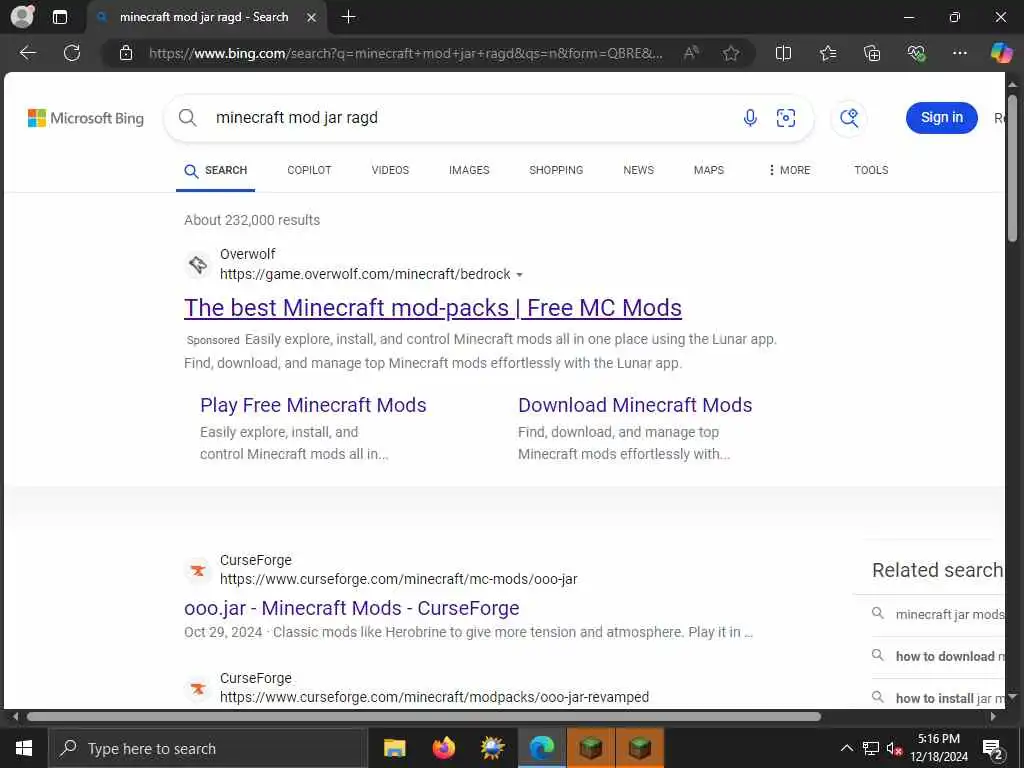Switch to NEWS tab

coord(638,170)
